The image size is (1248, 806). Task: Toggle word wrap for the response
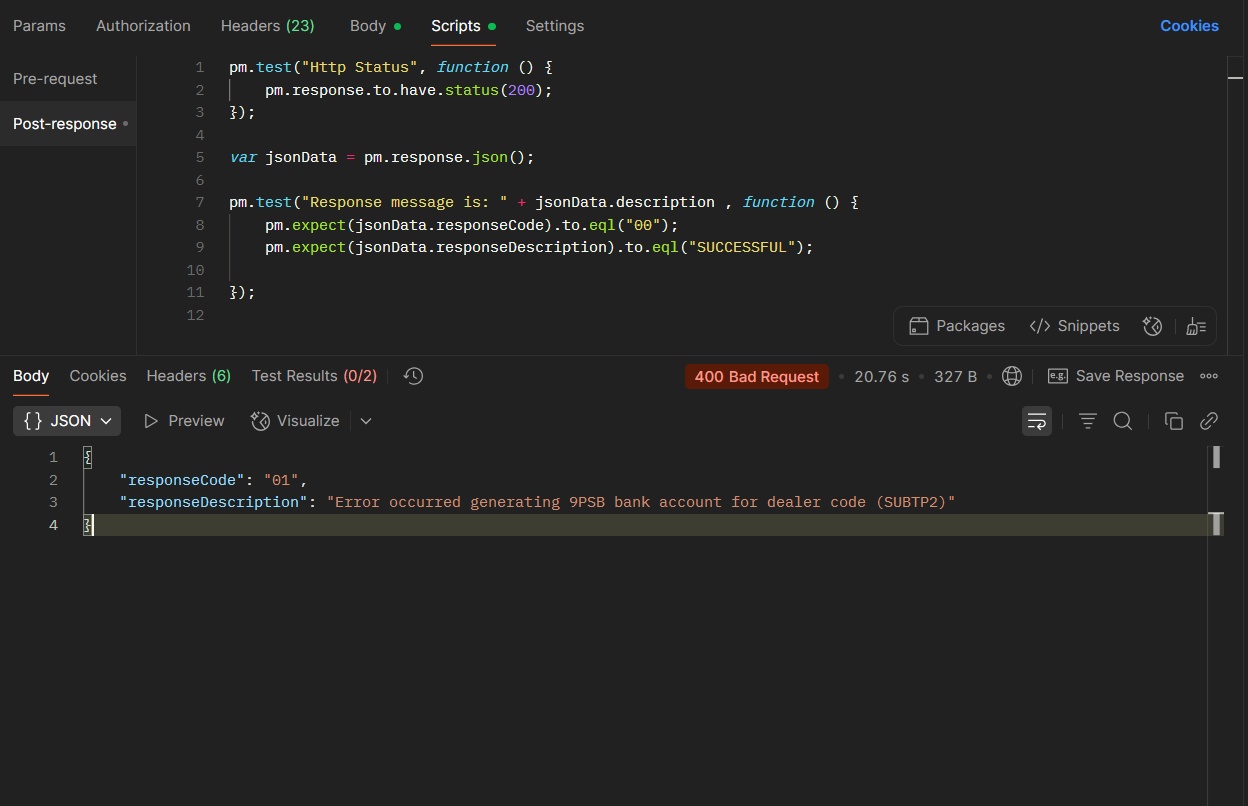tap(1037, 421)
